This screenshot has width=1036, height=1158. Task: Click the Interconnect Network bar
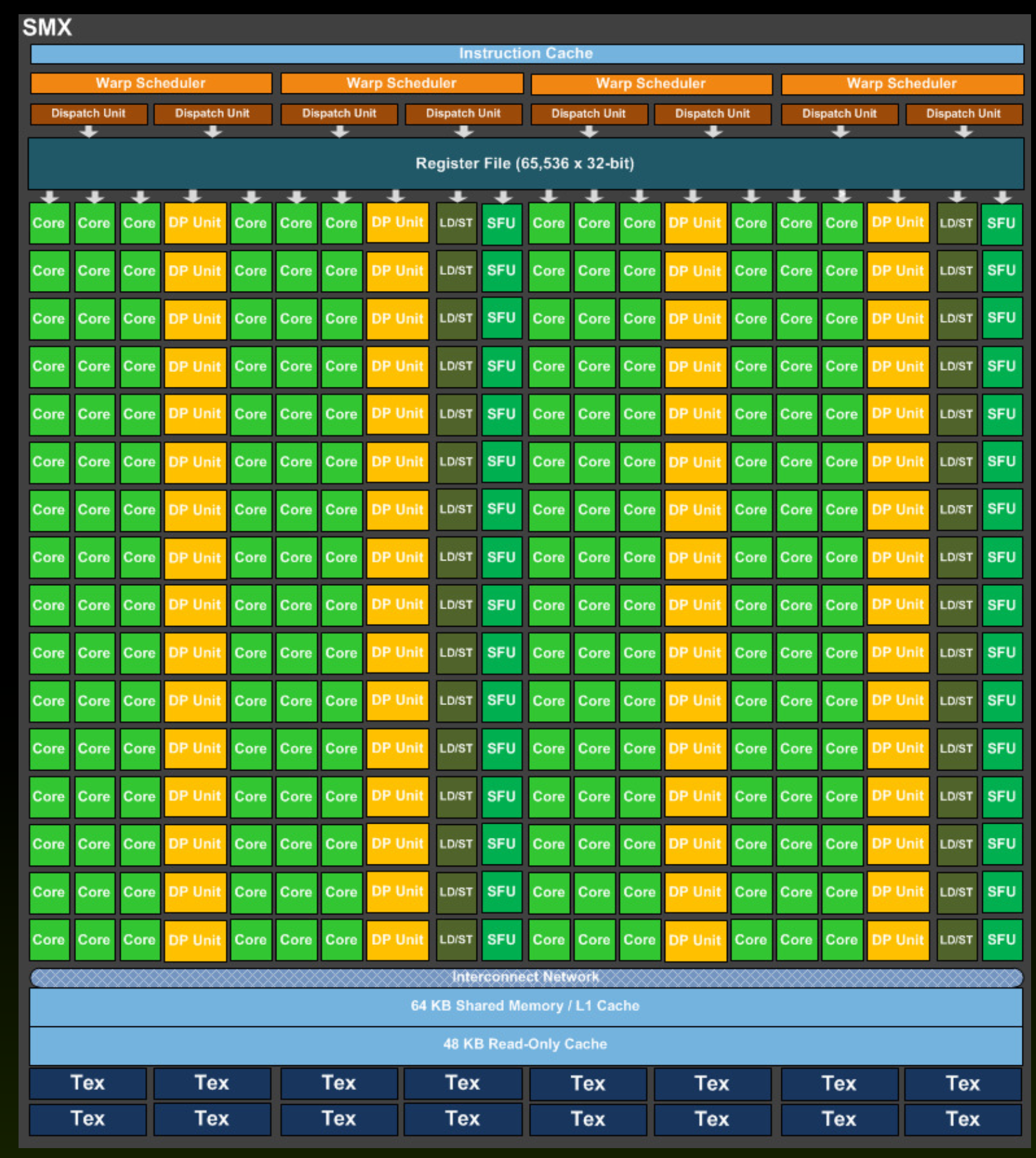click(x=527, y=978)
